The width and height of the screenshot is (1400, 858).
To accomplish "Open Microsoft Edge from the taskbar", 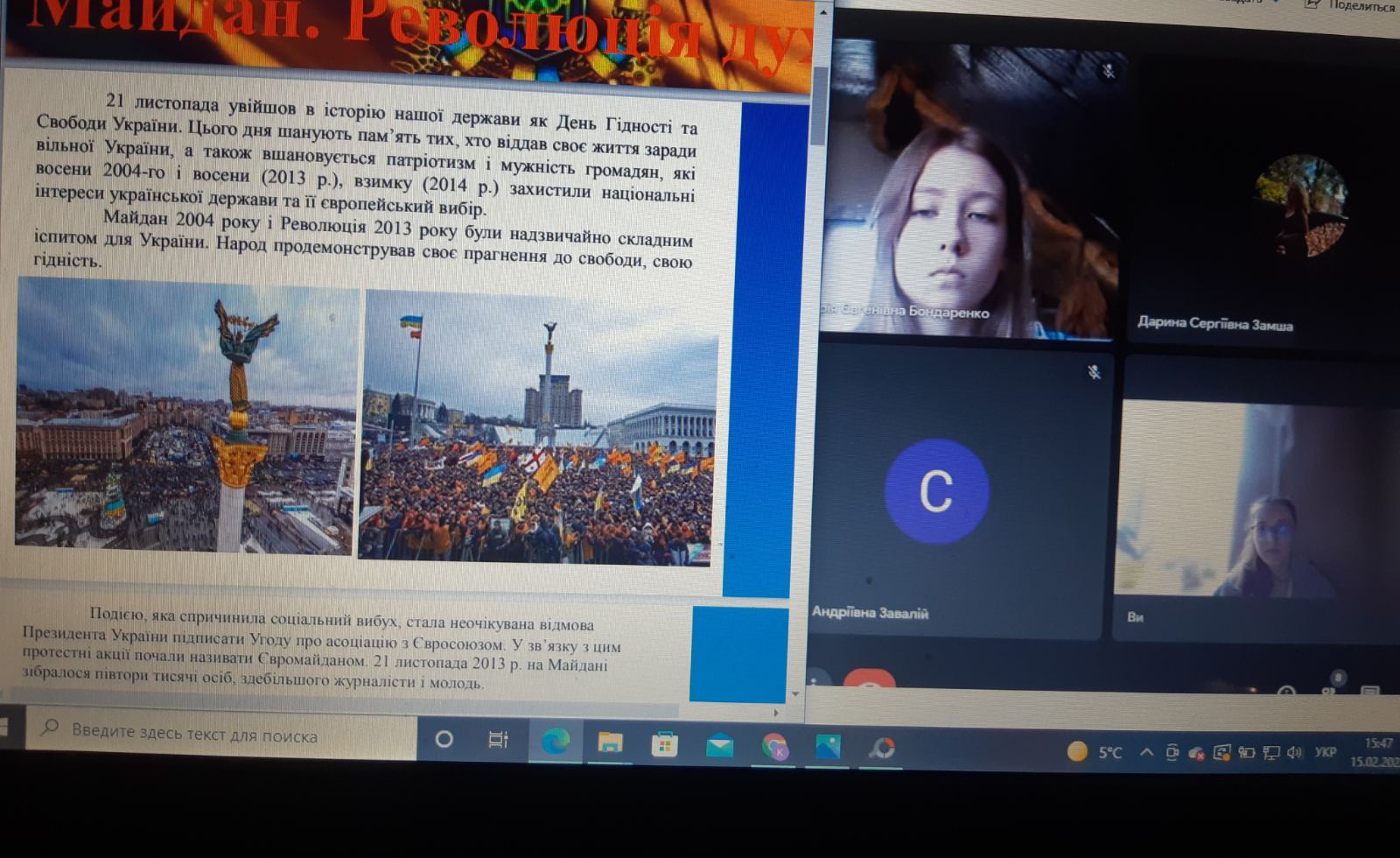I will point(555,742).
